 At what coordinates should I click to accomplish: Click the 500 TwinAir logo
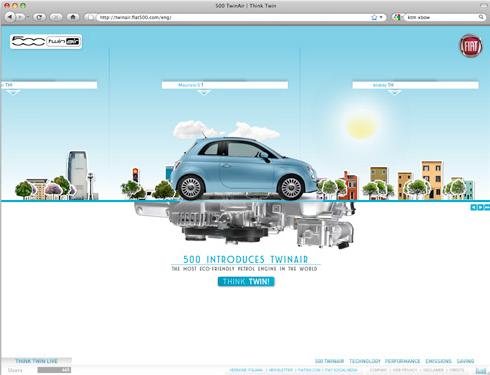(x=46, y=42)
